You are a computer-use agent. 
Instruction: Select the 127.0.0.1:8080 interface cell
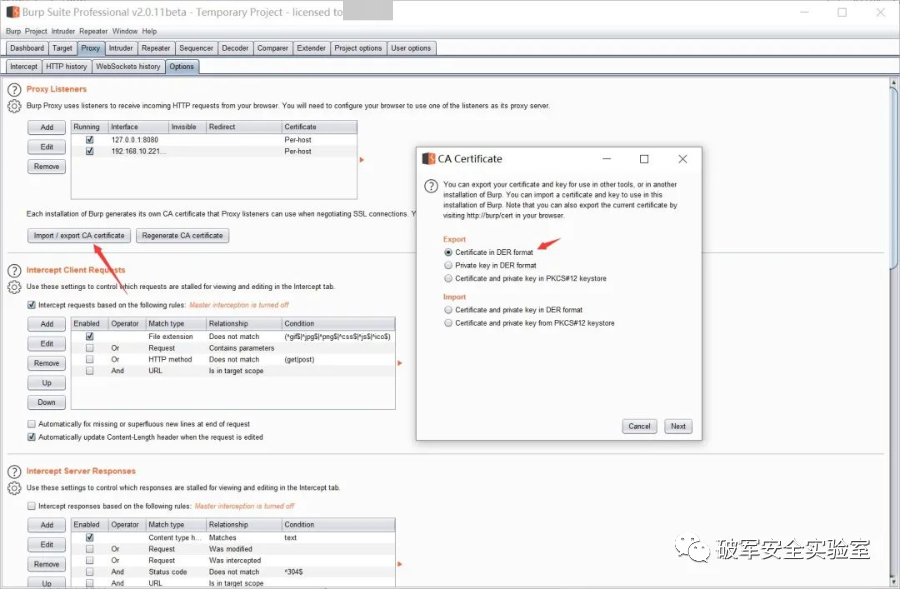(x=138, y=140)
